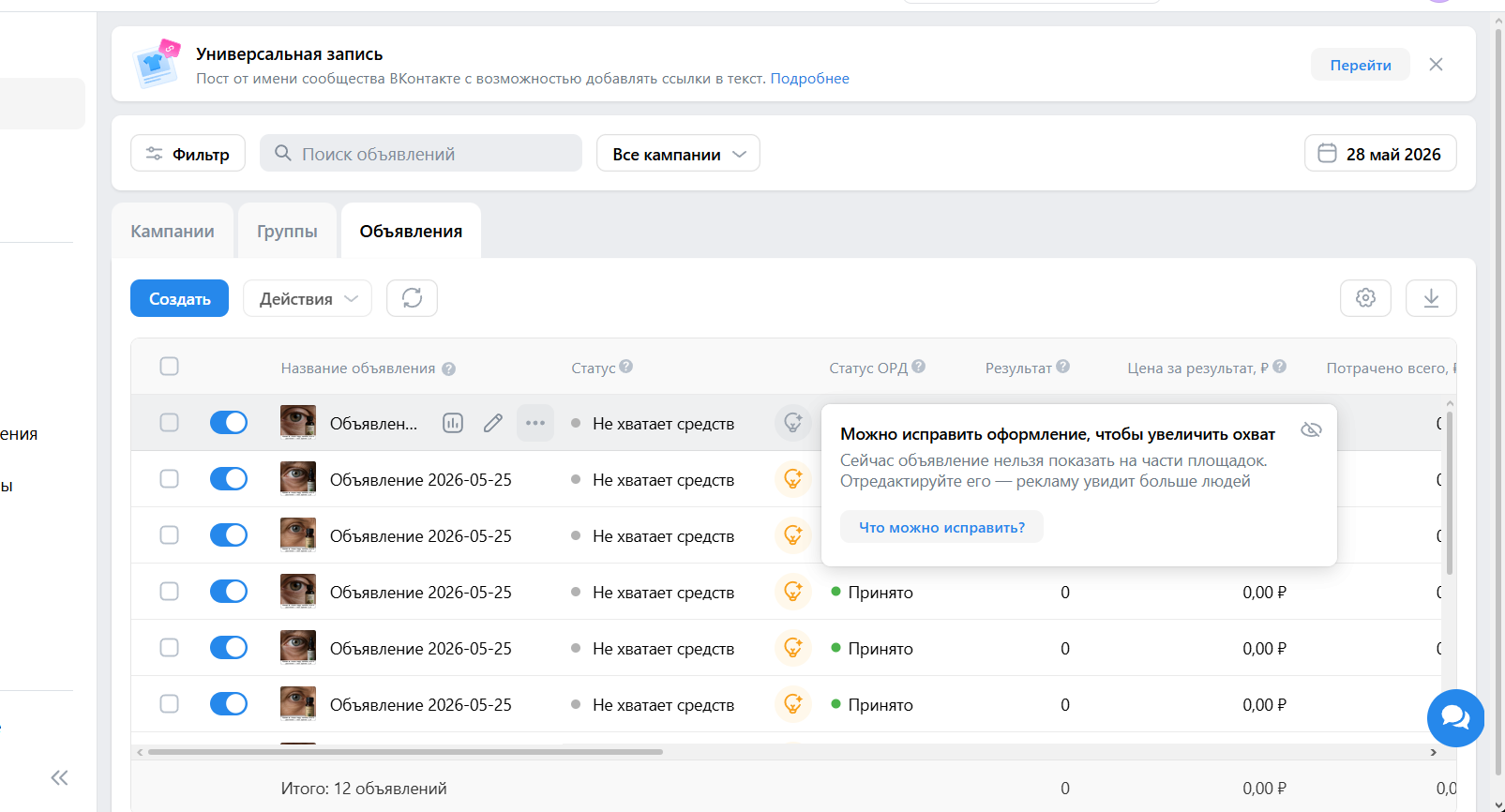Click the search magnifier icon
1505x812 pixels.
(x=282, y=152)
